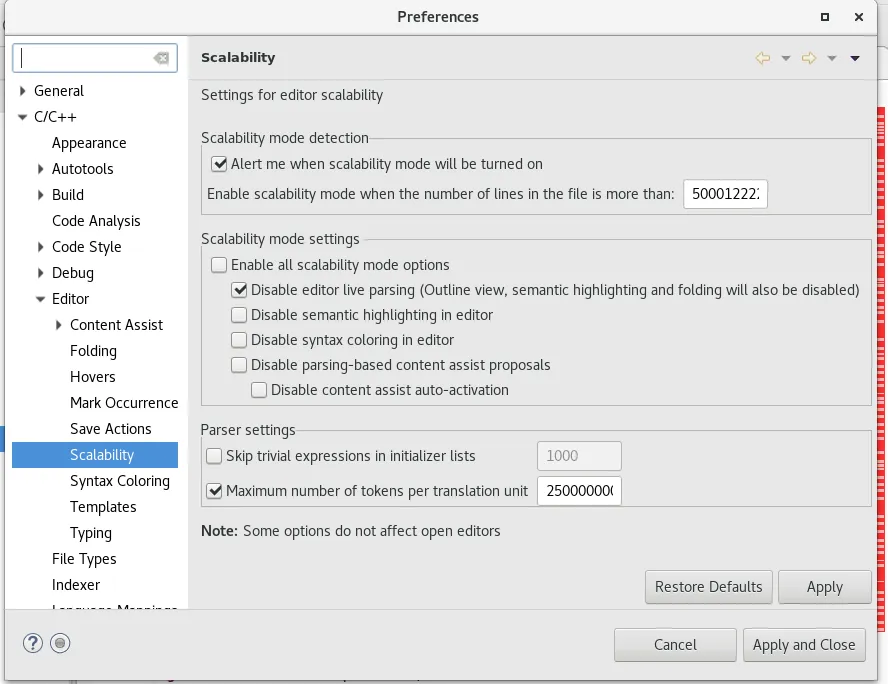Clear the filter text with eraser icon
The image size is (888, 684).
point(161,58)
